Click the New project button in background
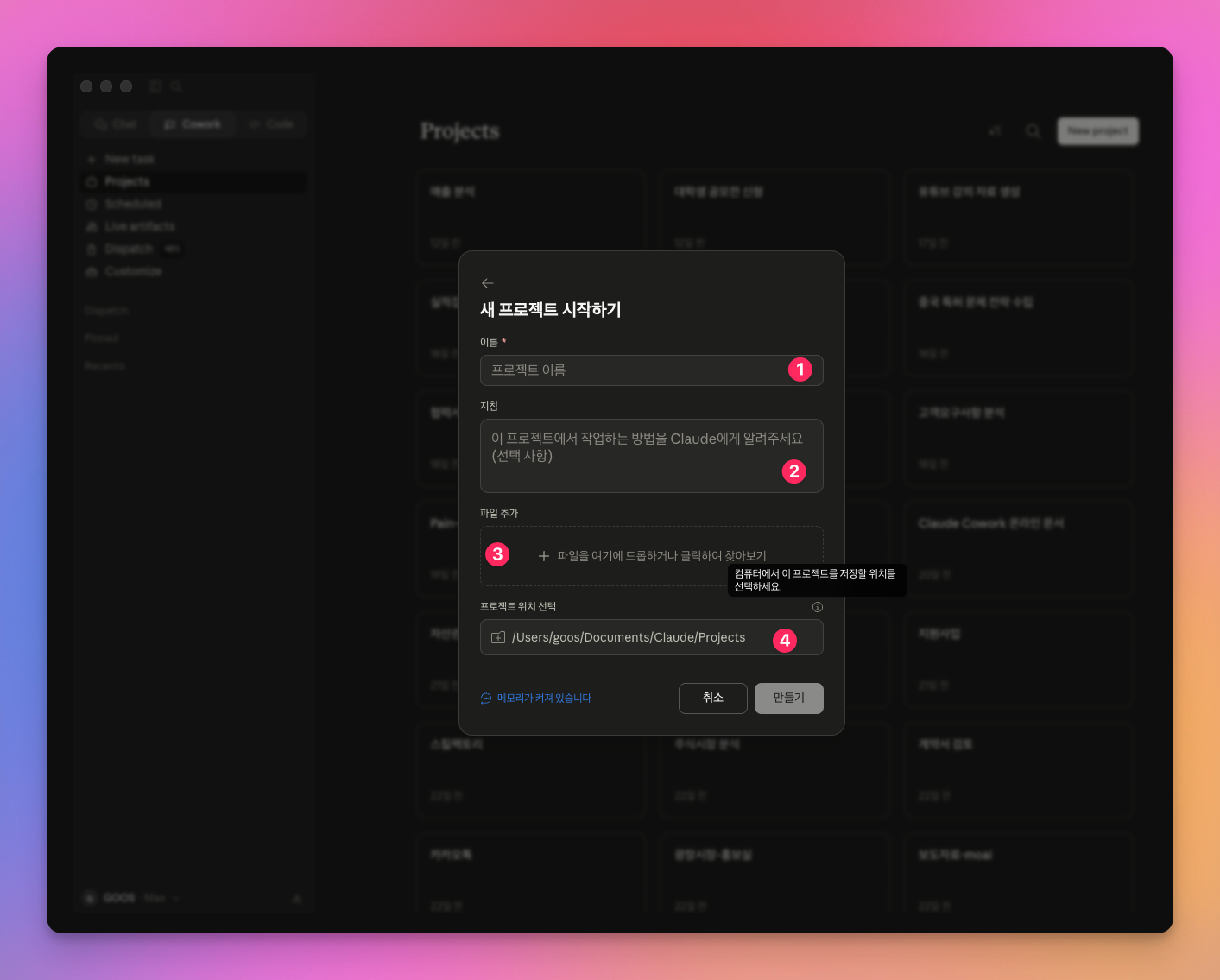Image resolution: width=1220 pixels, height=980 pixels. coord(1098,131)
